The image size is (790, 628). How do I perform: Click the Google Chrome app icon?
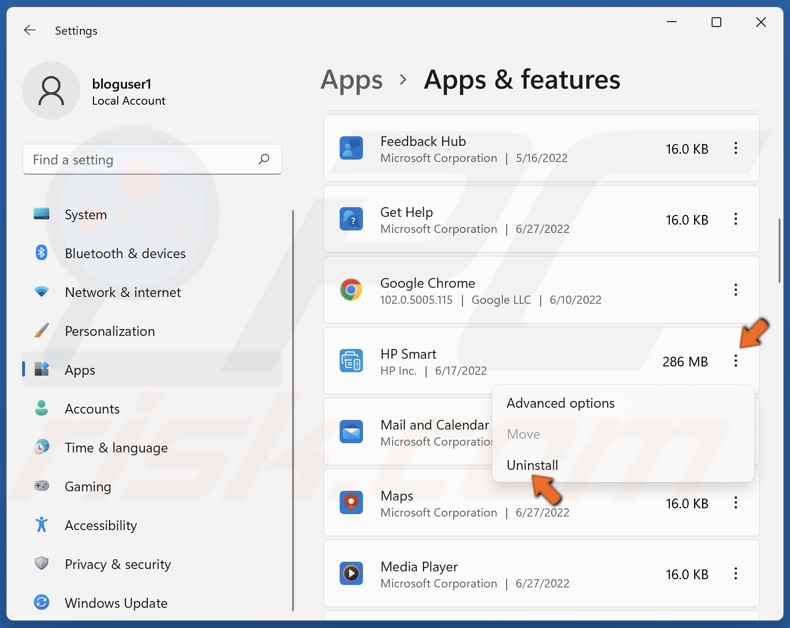click(351, 290)
